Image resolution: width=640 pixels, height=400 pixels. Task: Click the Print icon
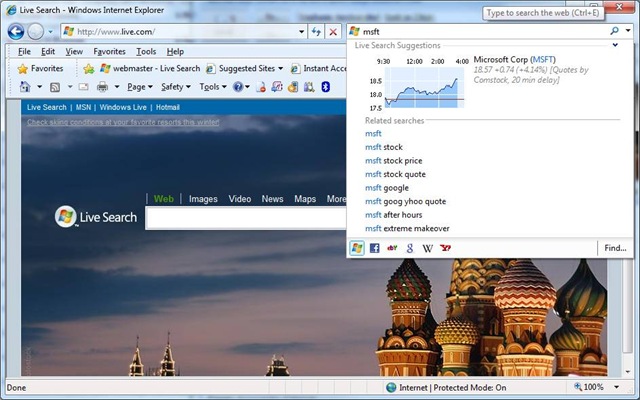(102, 87)
